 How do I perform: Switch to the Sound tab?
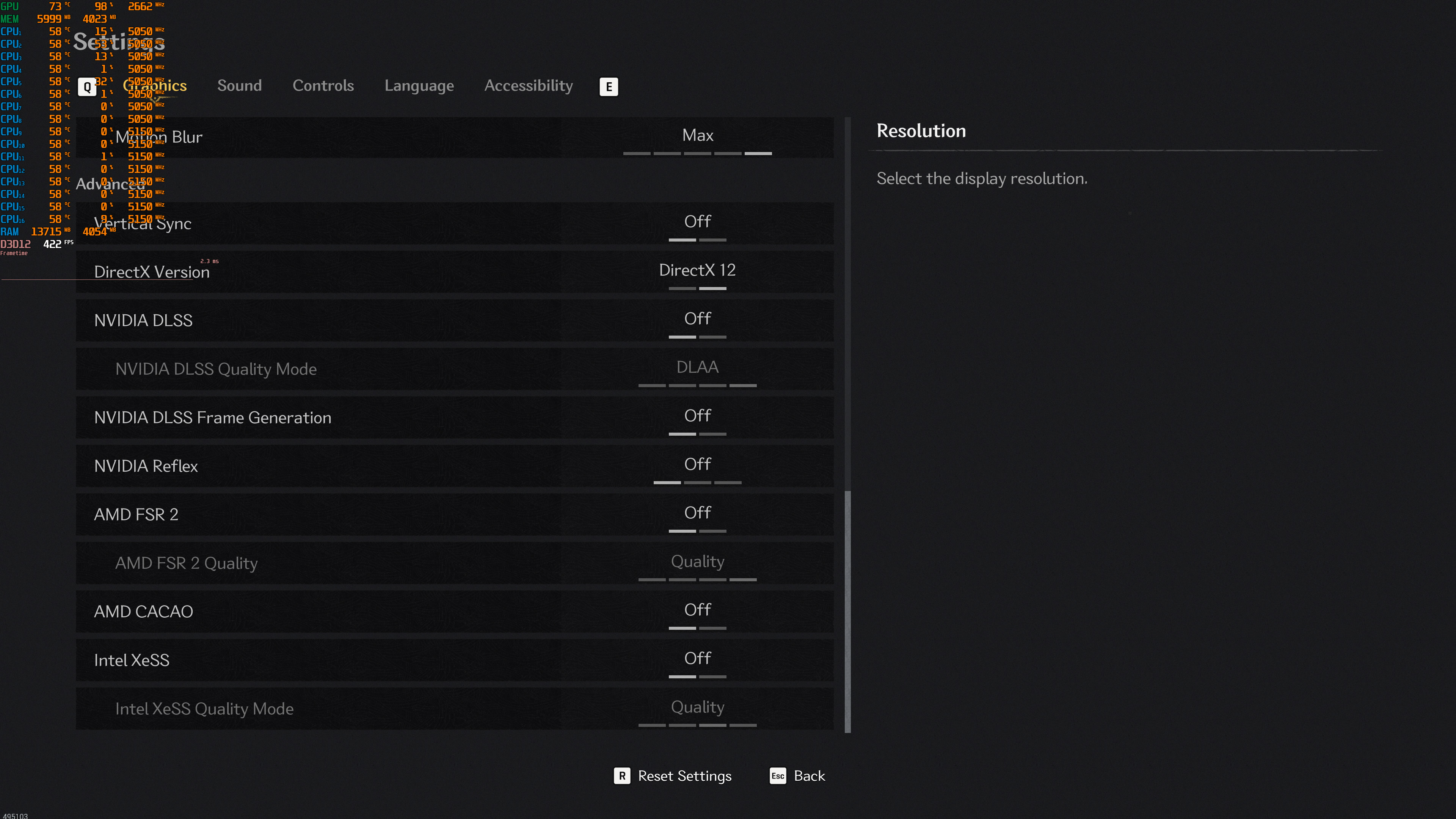[239, 86]
